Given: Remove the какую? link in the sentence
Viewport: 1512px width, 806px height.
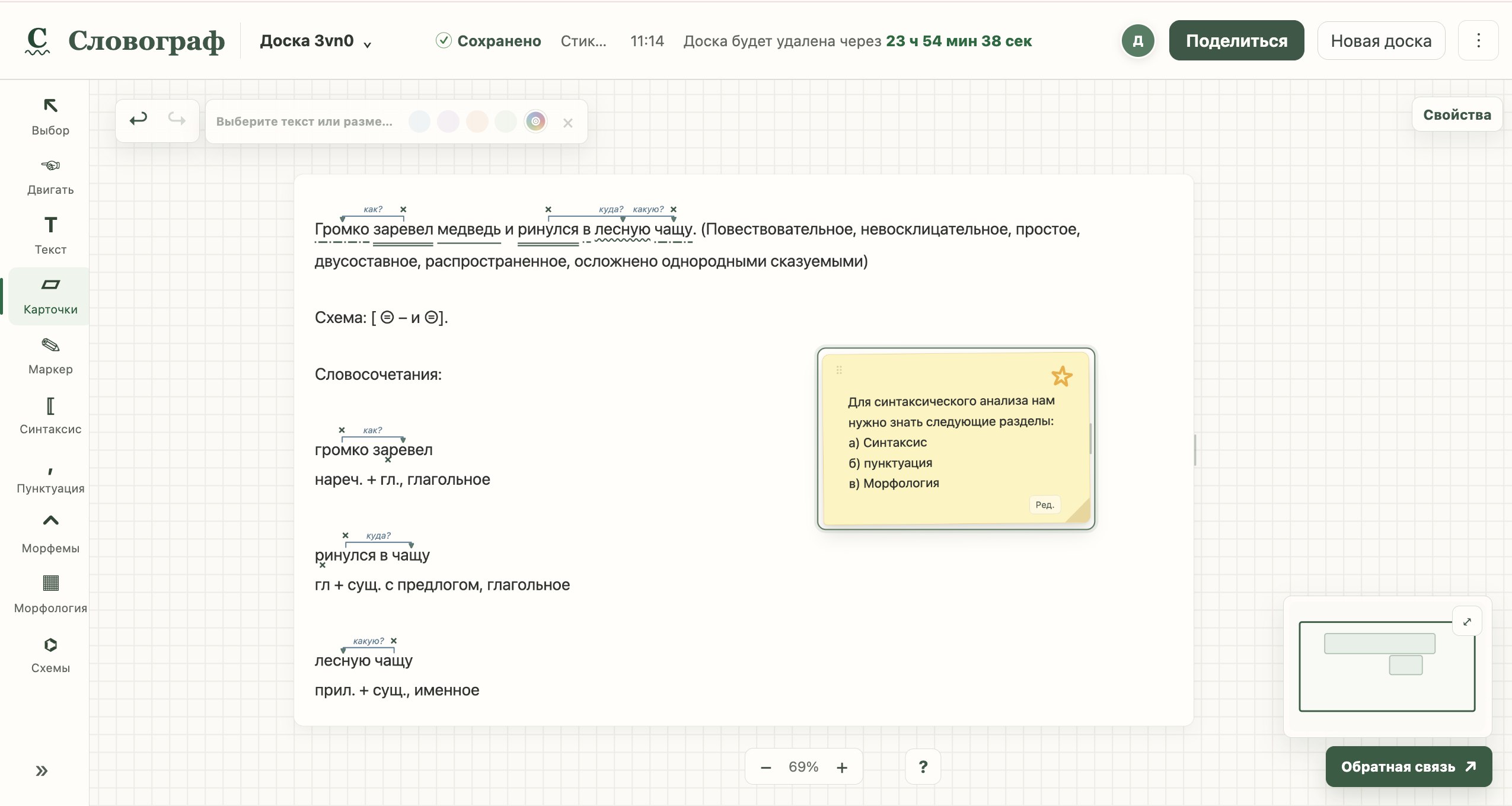Looking at the screenshot, I should (x=674, y=209).
